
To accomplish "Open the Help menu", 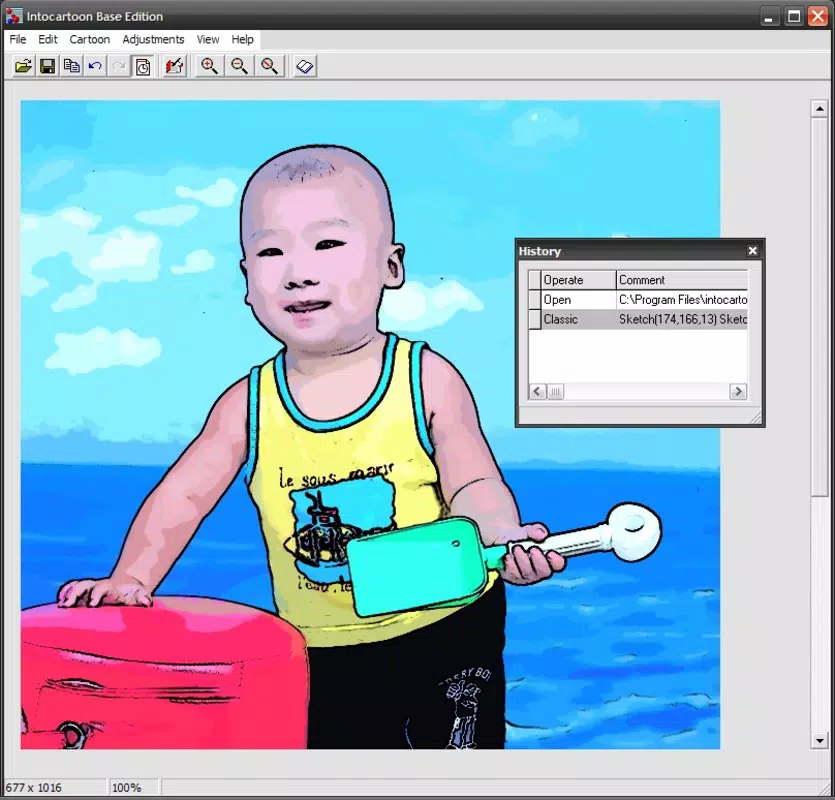I will pyautogui.click(x=242, y=39).
